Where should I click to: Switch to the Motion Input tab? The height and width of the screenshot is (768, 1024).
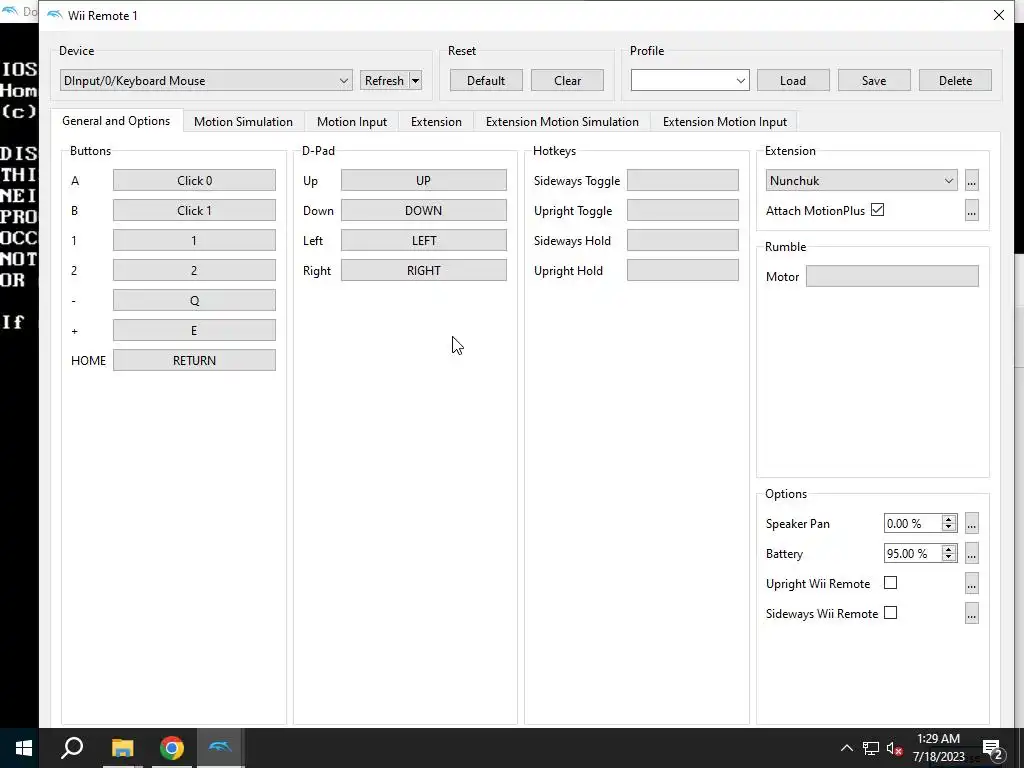coord(352,121)
